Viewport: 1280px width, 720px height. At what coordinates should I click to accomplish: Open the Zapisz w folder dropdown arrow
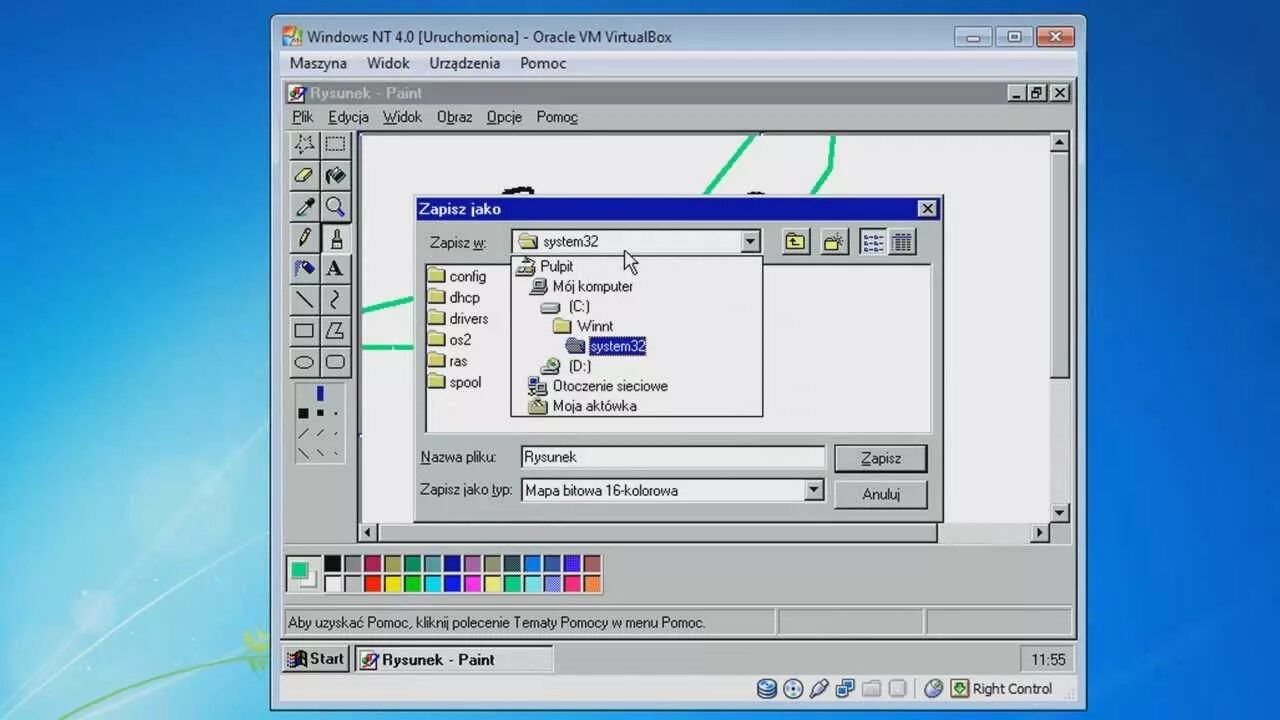pos(750,241)
